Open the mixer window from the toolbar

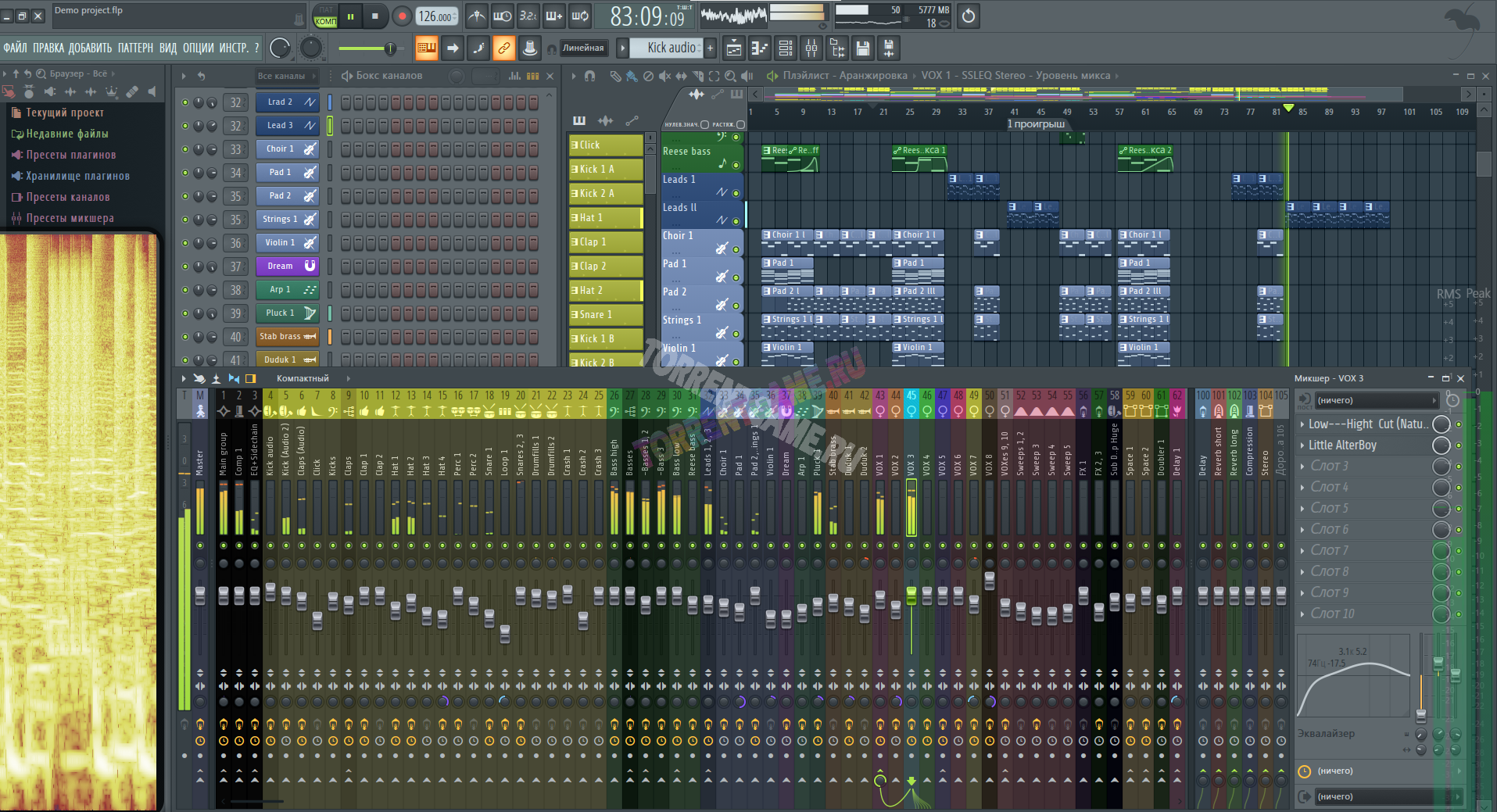811,48
